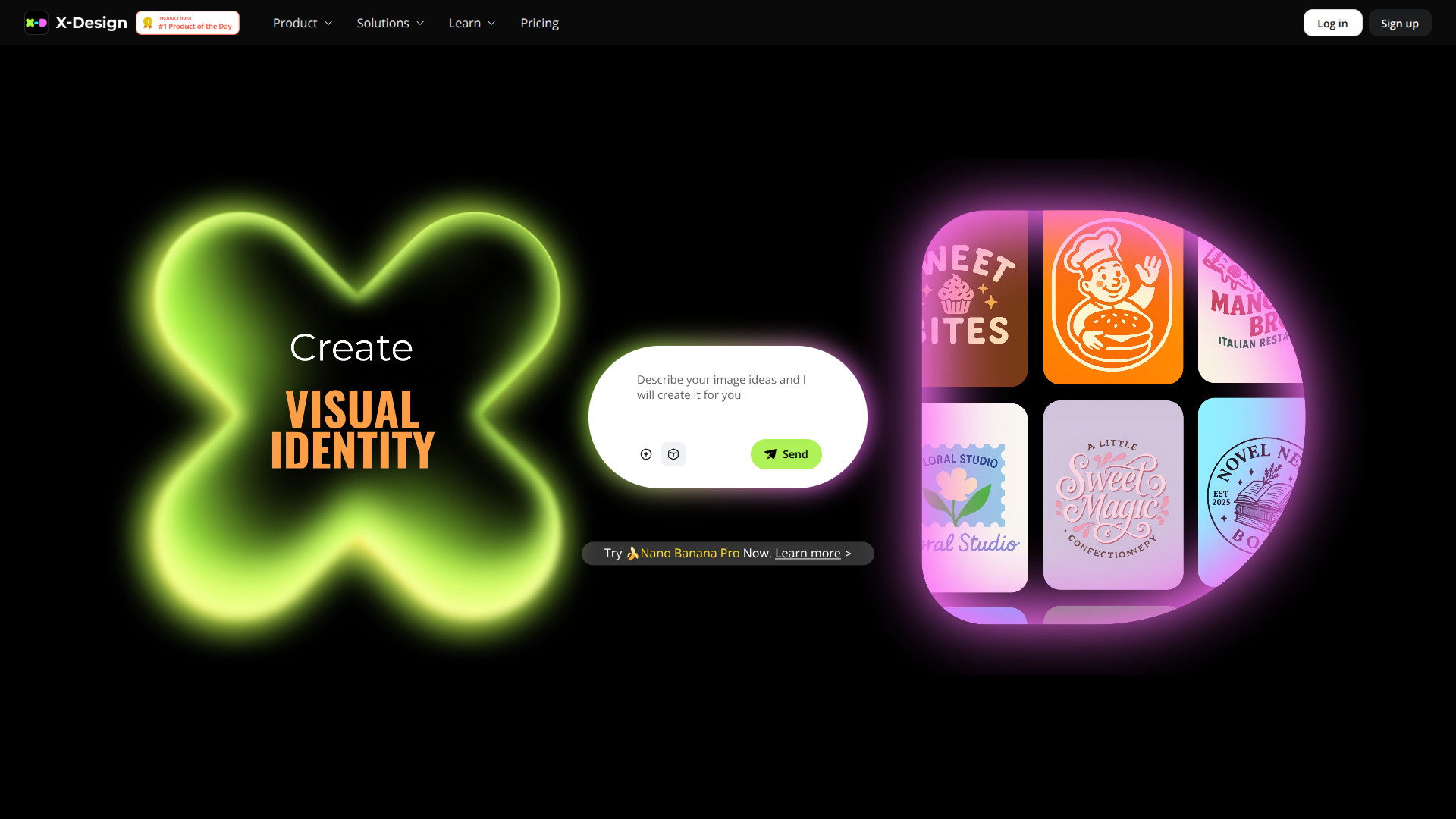Viewport: 1456px width, 819px height.
Task: Go to the Pricing page
Action: click(539, 23)
